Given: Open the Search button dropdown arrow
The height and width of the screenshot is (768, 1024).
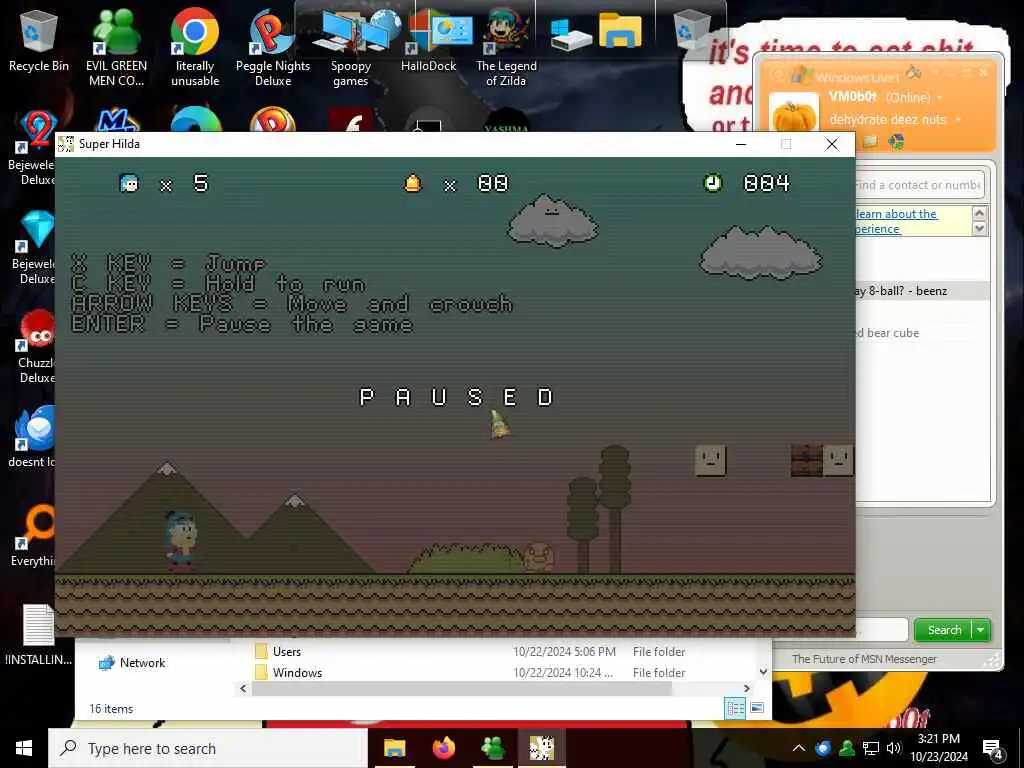Looking at the screenshot, I should coord(980,630).
